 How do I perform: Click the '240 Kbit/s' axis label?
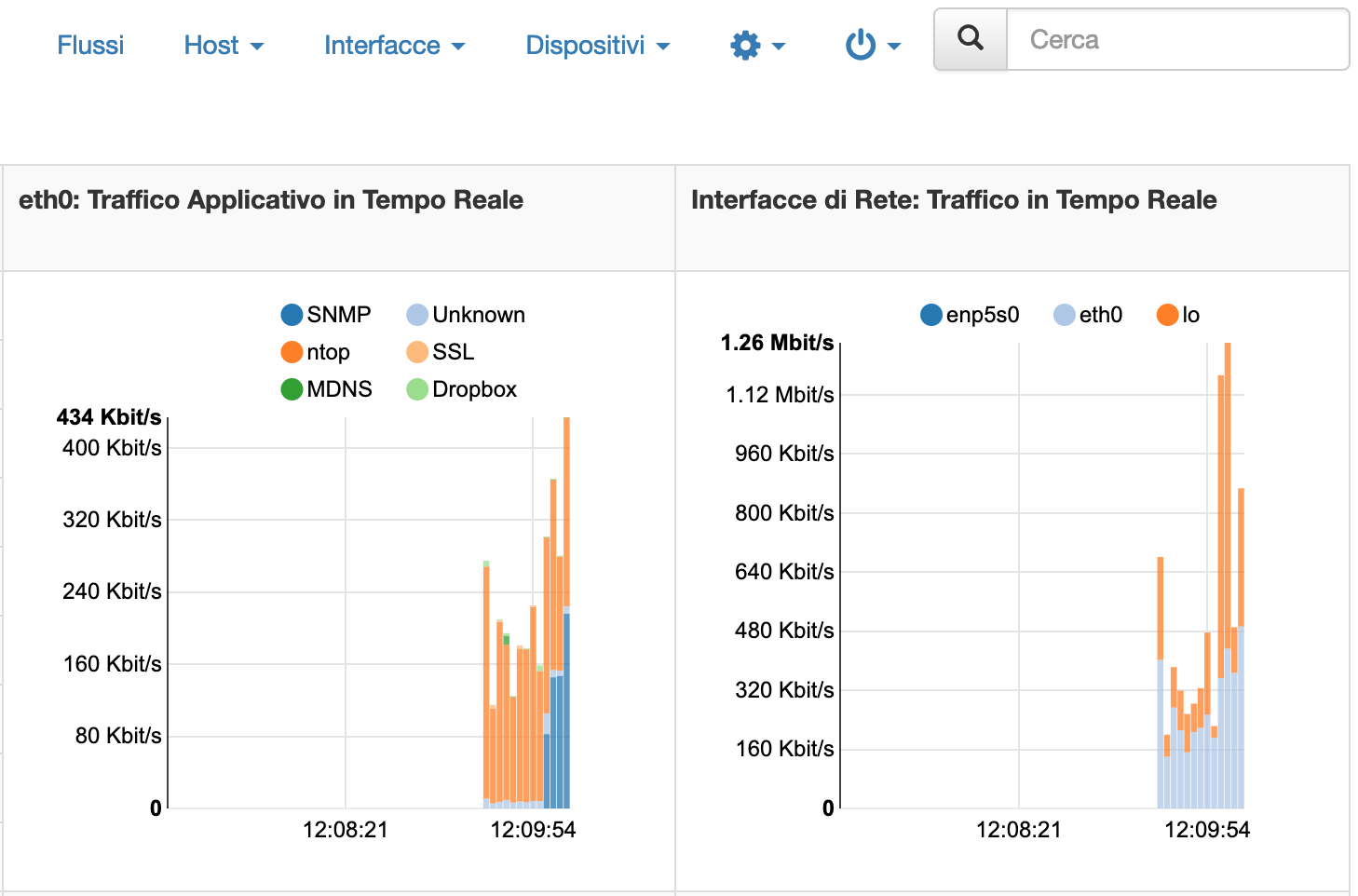click(112, 591)
